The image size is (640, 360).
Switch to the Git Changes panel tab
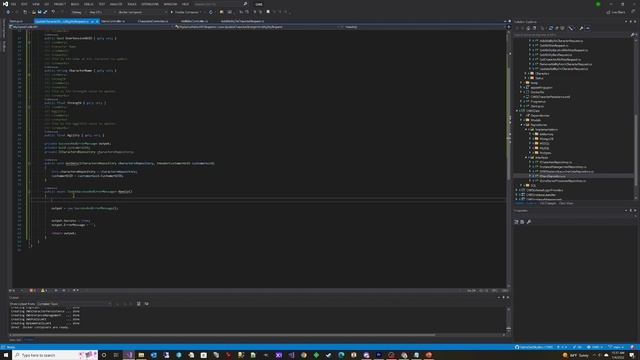pyautogui.click(x=548, y=203)
